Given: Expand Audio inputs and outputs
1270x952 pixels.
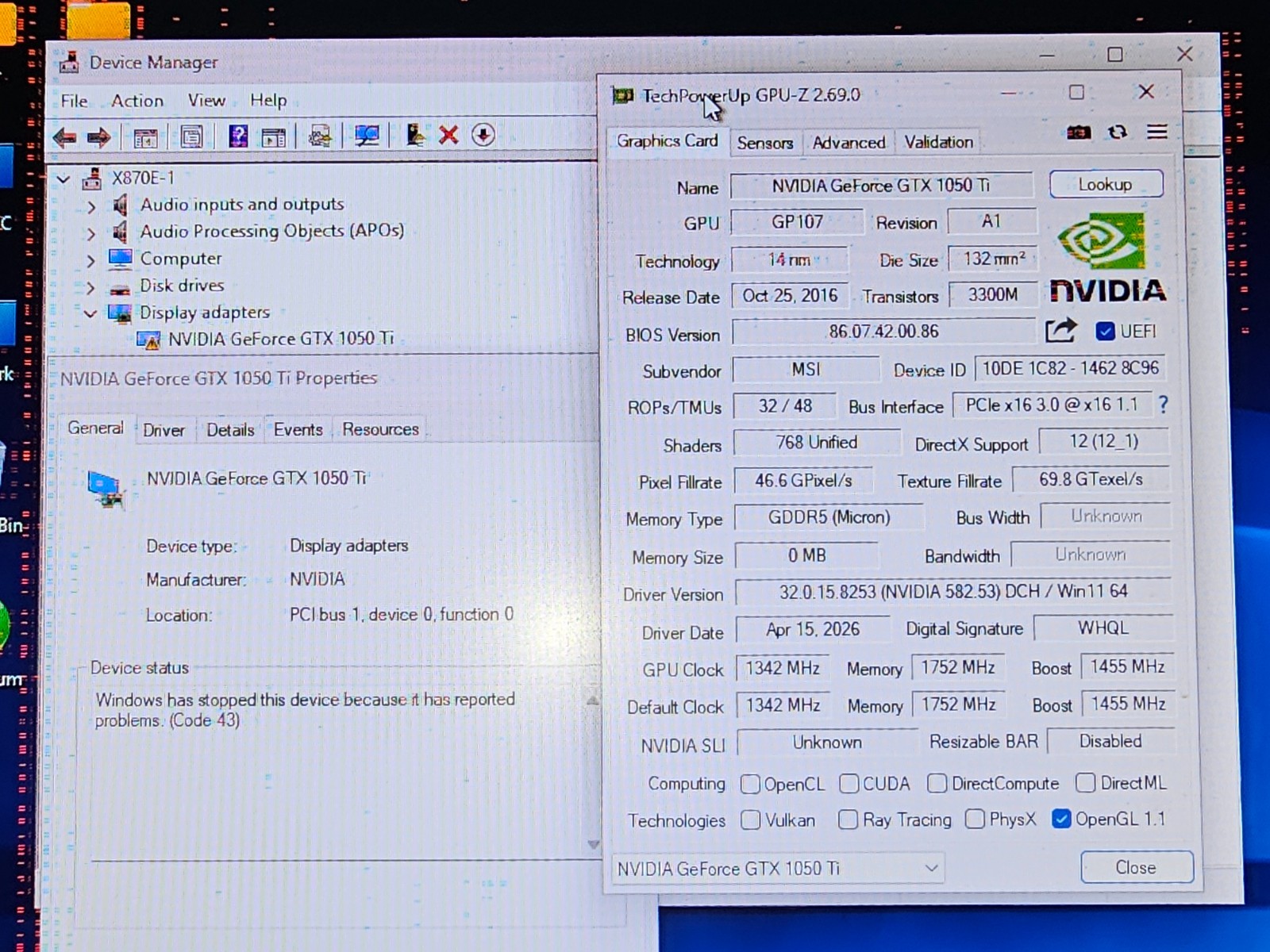Looking at the screenshot, I should (x=90, y=206).
